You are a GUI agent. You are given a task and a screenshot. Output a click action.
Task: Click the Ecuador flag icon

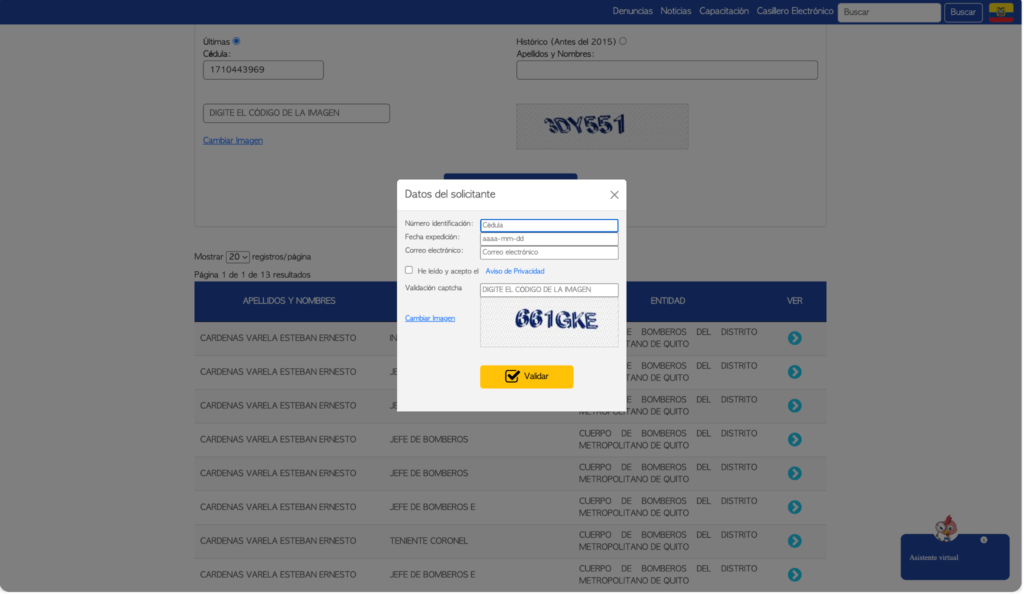[x=1000, y=12]
